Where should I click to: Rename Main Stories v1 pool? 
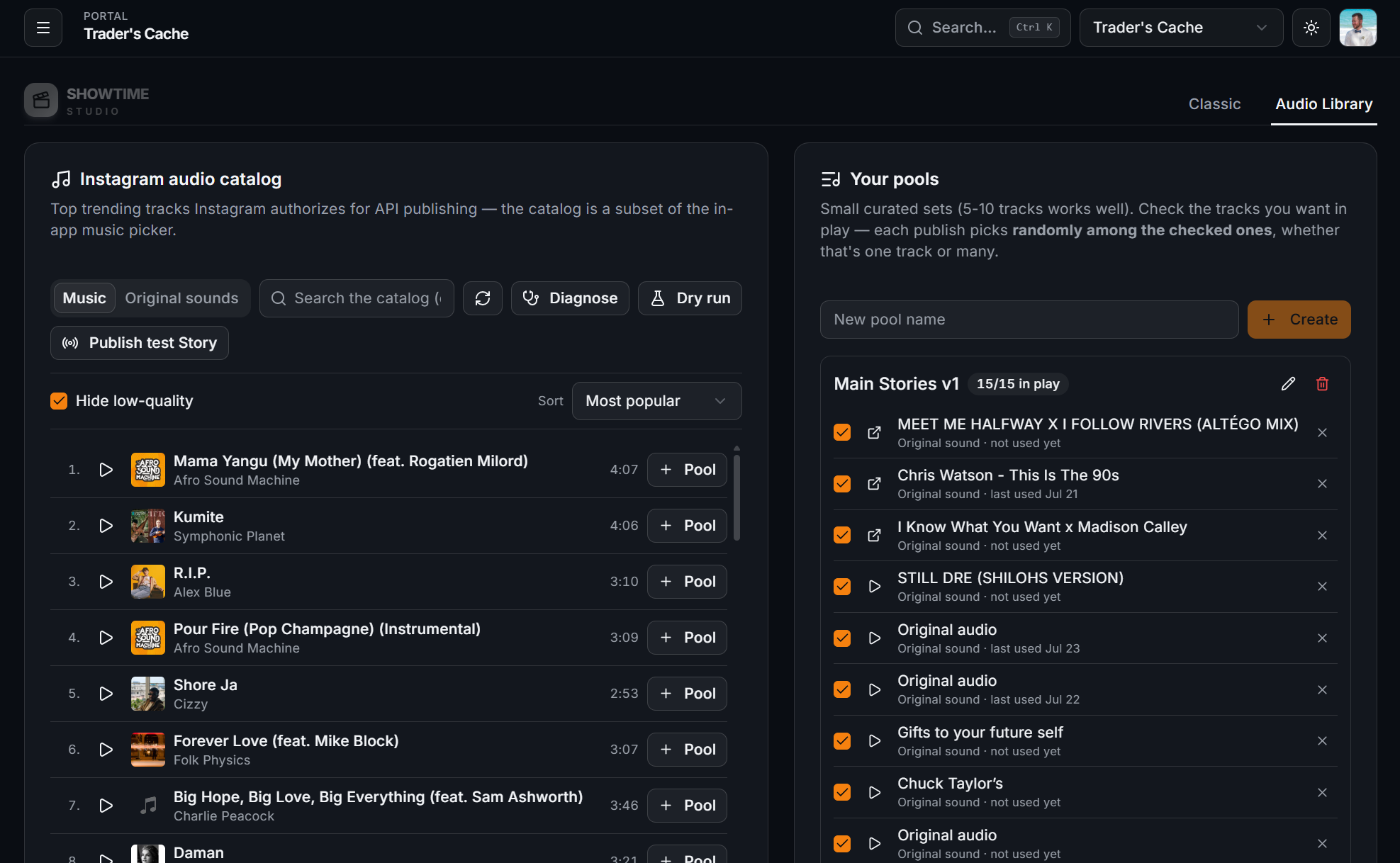1288,384
